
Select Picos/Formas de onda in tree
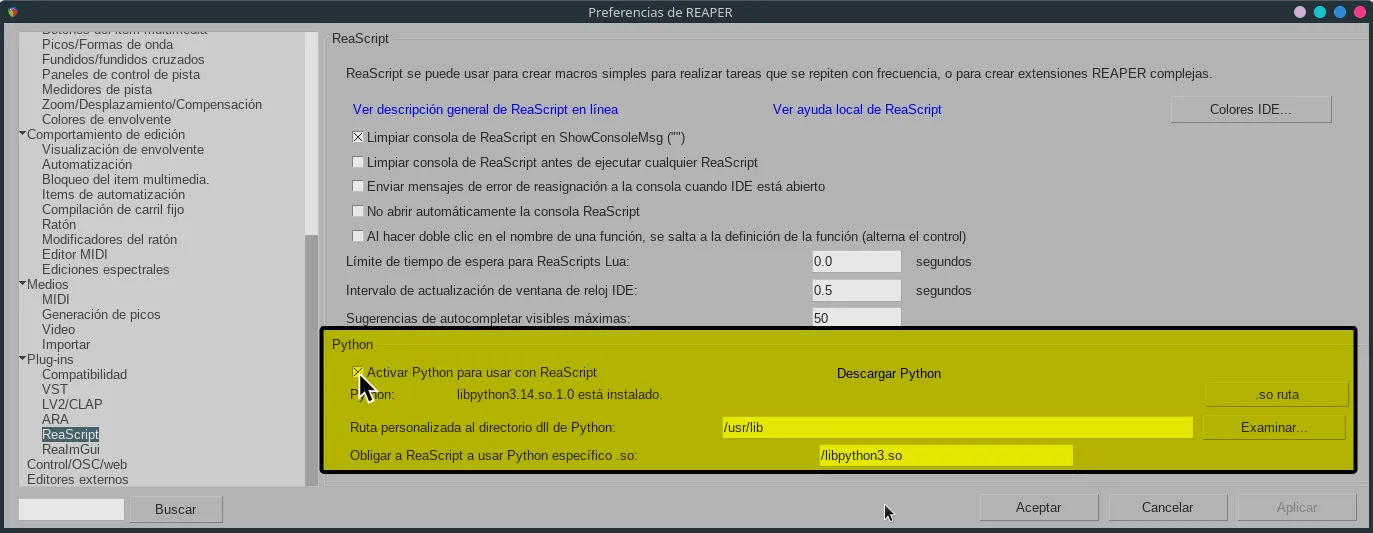click(x=107, y=45)
